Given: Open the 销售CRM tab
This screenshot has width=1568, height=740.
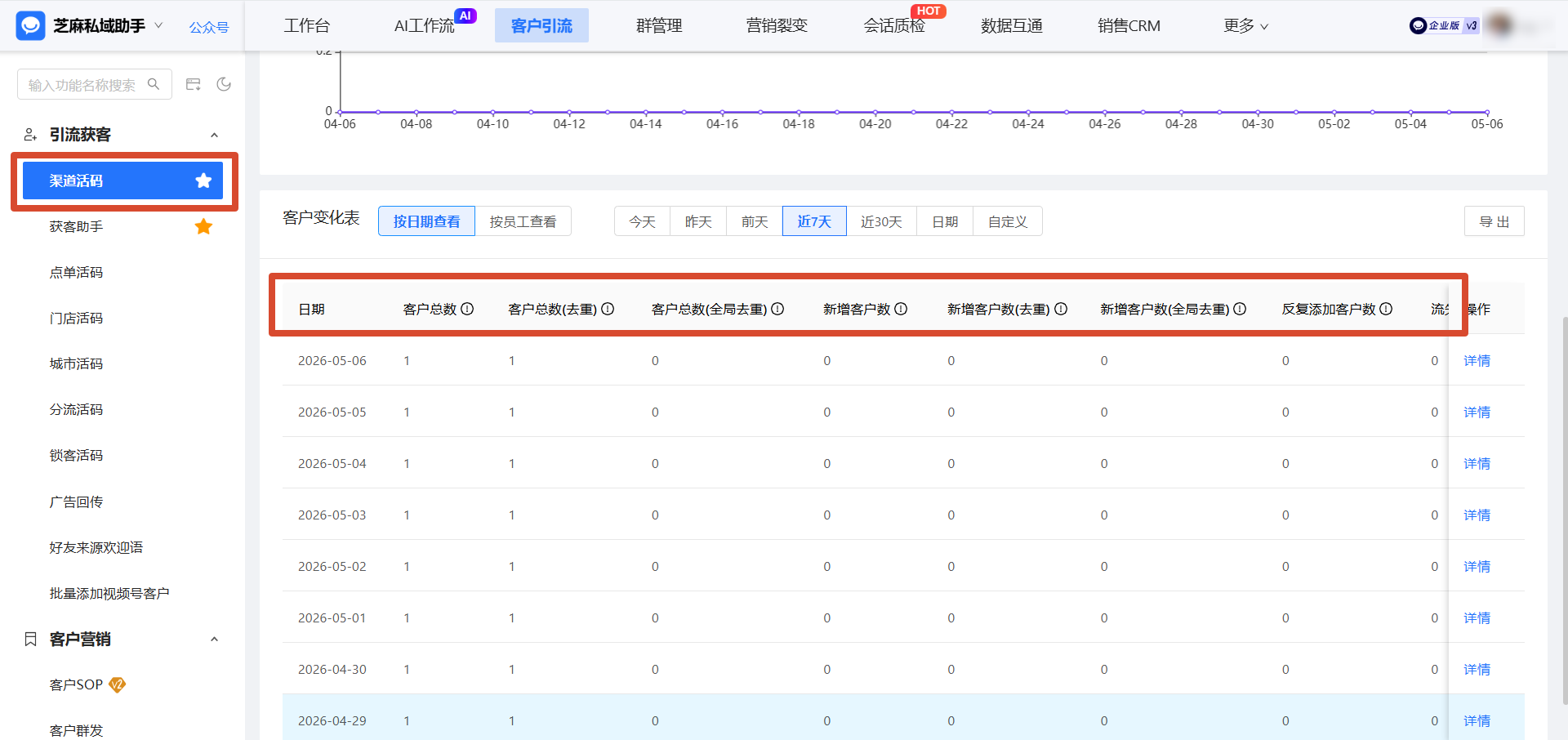Looking at the screenshot, I should (x=1129, y=26).
